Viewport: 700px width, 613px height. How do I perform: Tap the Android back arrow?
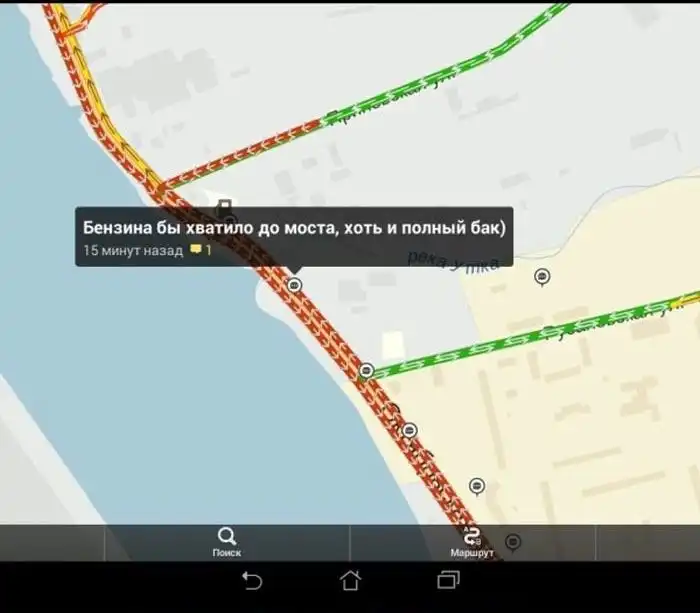point(252,581)
